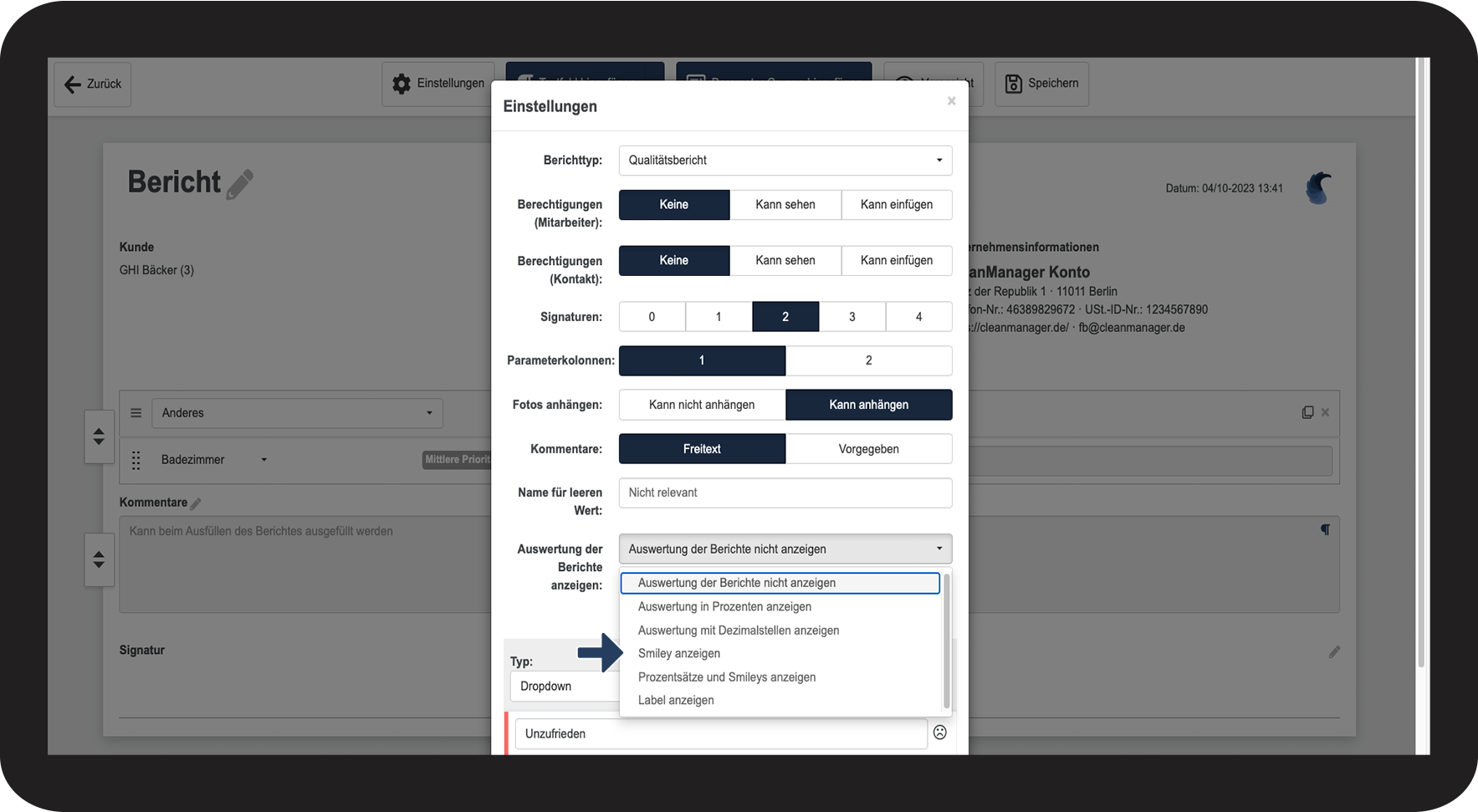Click the fb@cleanmanager.de email text
Image resolution: width=1478 pixels, height=812 pixels.
[1131, 328]
